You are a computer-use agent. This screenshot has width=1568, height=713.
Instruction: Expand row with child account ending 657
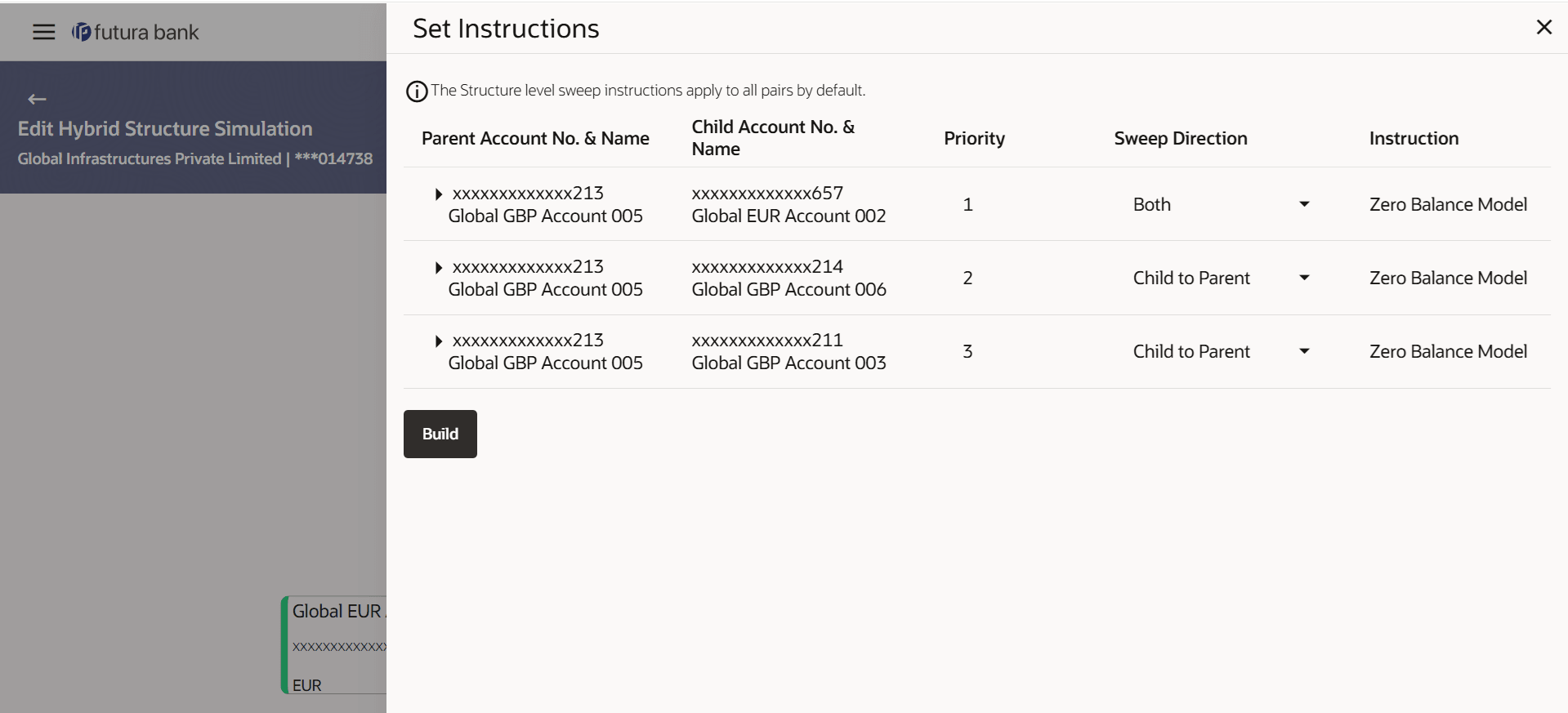pyautogui.click(x=439, y=194)
